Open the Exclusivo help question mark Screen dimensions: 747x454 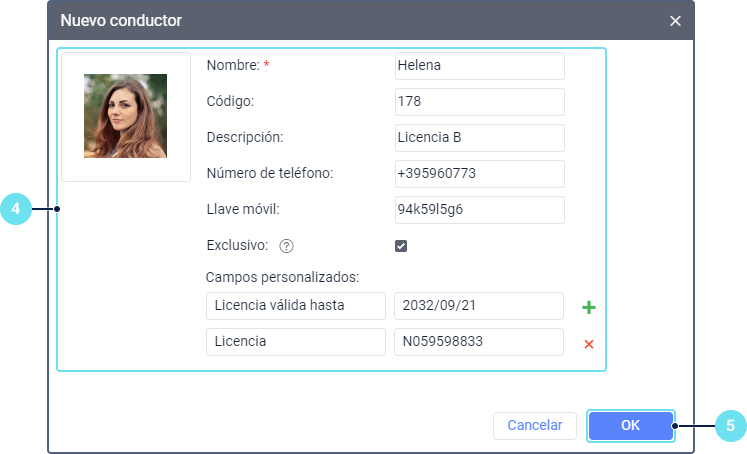pyautogui.click(x=286, y=246)
